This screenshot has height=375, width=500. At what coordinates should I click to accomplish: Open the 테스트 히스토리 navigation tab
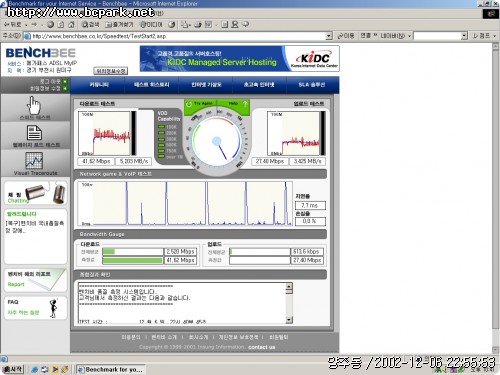point(152,85)
